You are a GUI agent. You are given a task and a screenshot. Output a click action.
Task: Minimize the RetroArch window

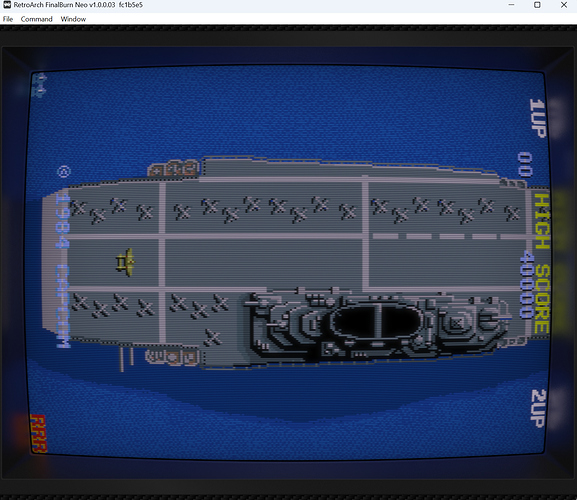coord(511,5)
